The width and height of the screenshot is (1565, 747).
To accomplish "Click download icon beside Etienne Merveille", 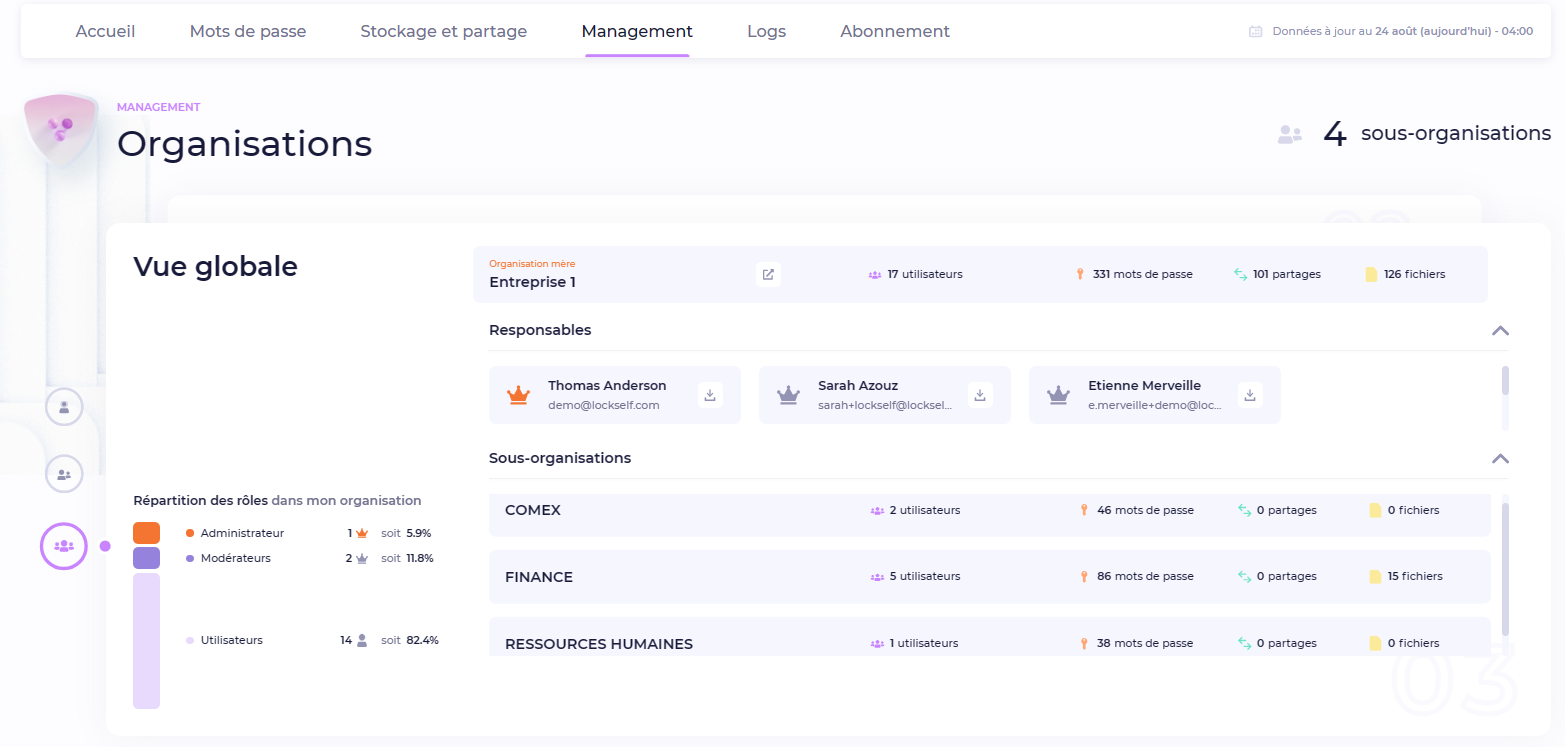I will click(1250, 395).
